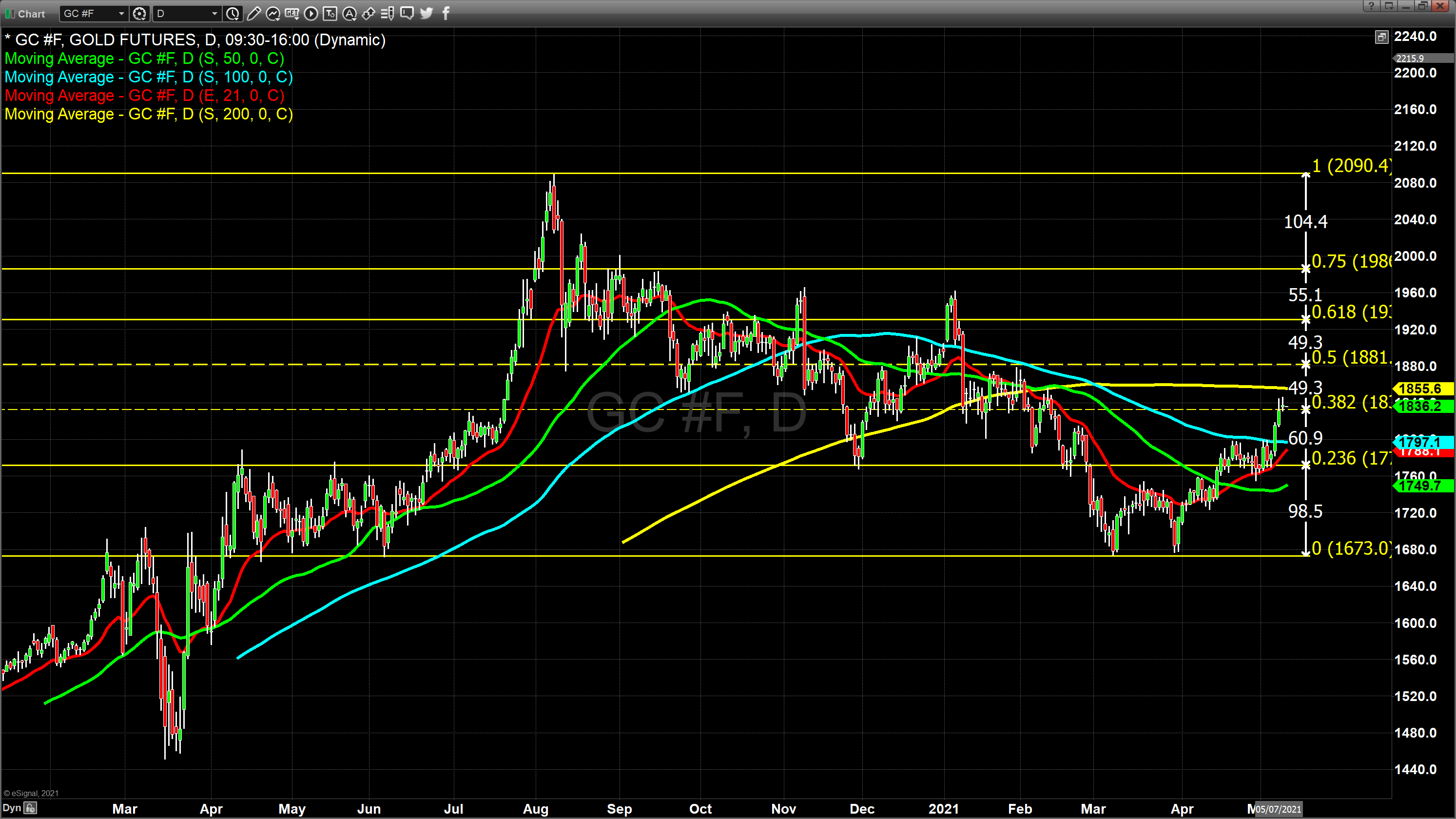Screen dimensions: 1456x819
Task: Select the pencil drawing tool icon
Action: point(254,13)
